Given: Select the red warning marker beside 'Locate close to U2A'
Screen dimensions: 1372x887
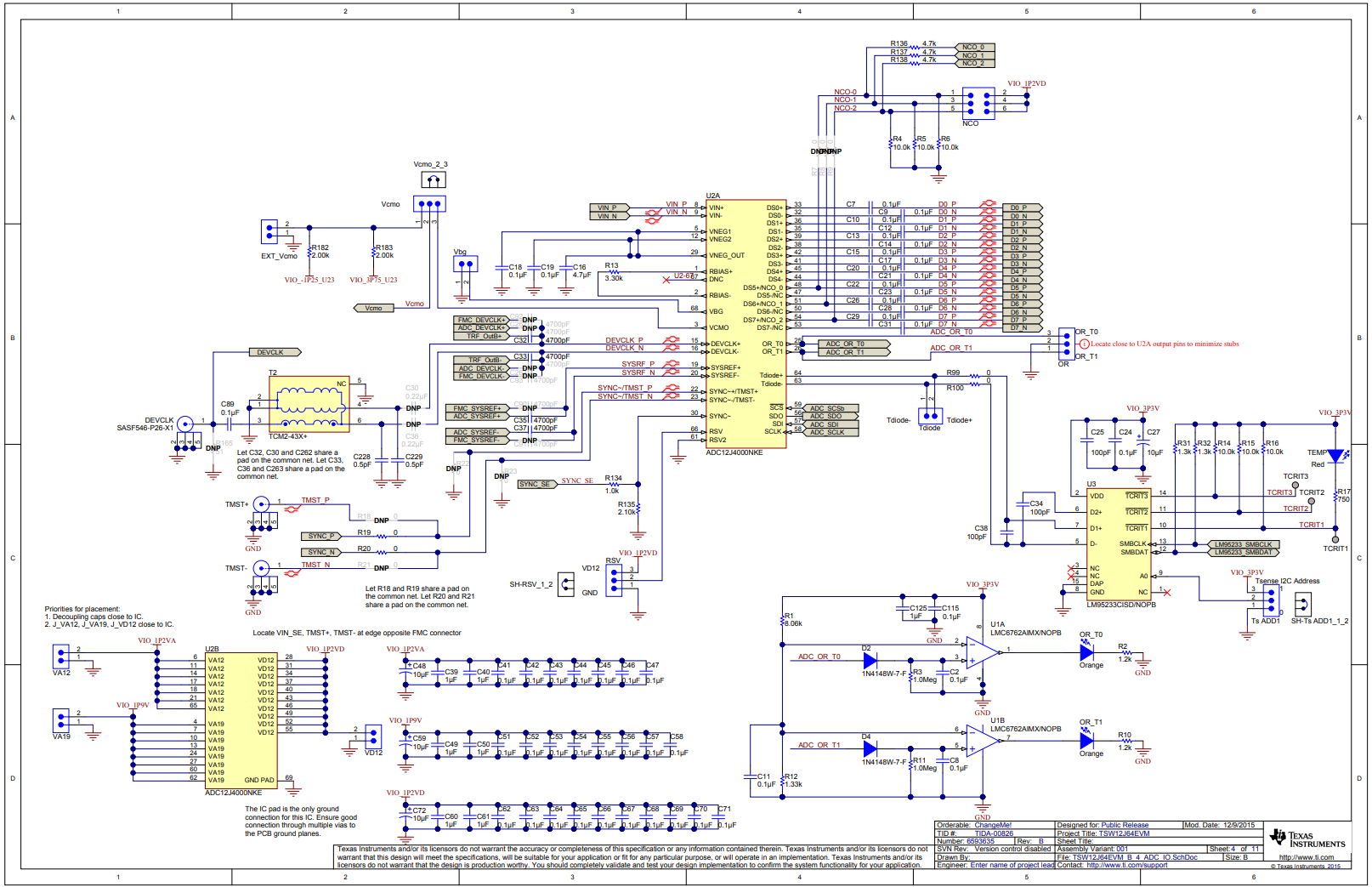Looking at the screenshot, I should 1084,344.
